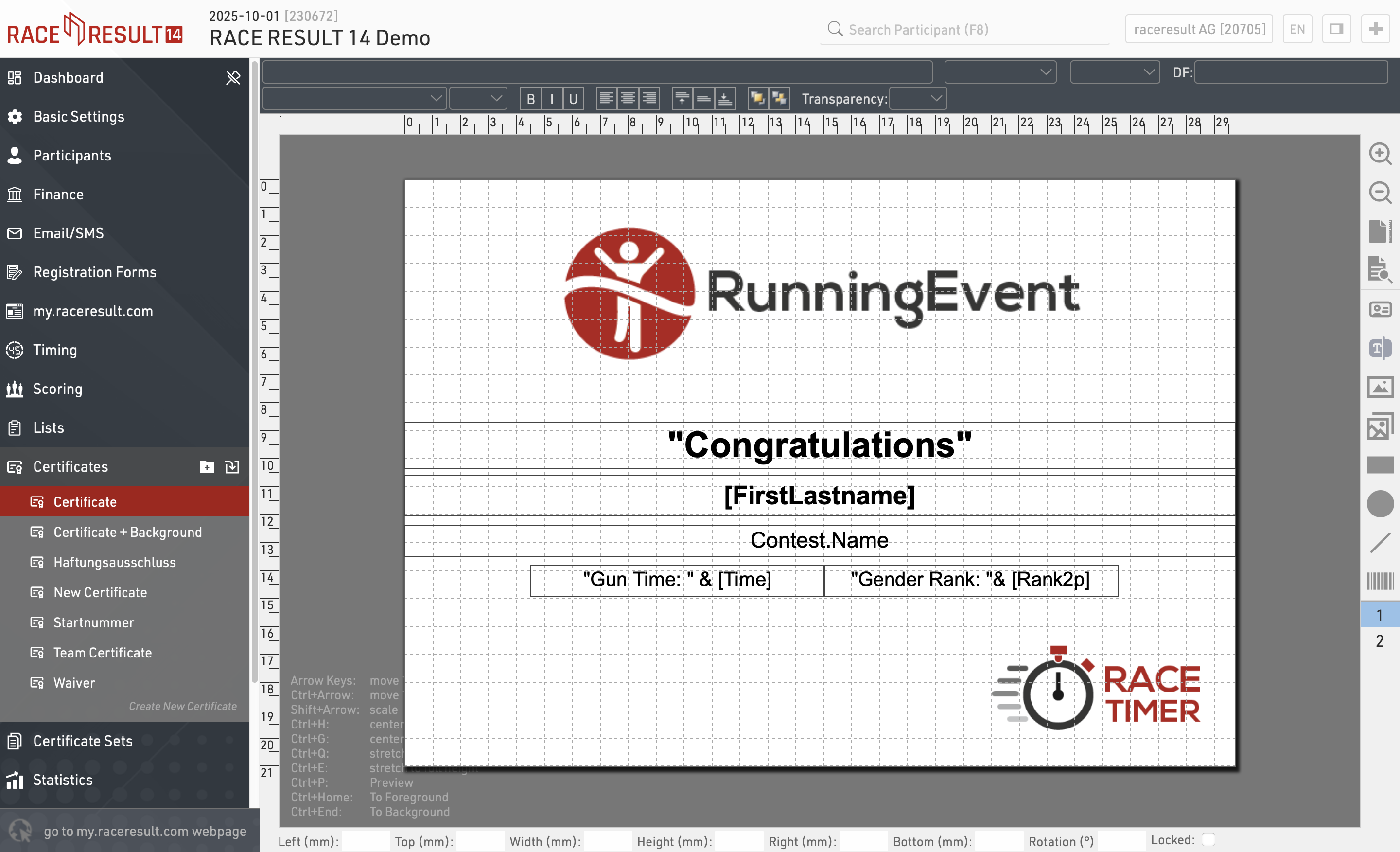Open the font name dropdown

[353, 99]
